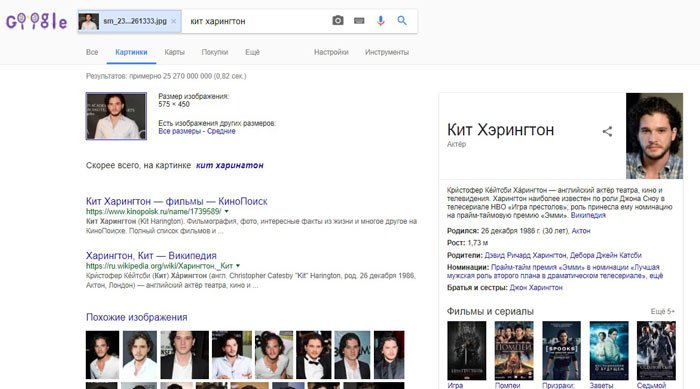
Task: Open Заветы movie poster
Action: (609, 351)
